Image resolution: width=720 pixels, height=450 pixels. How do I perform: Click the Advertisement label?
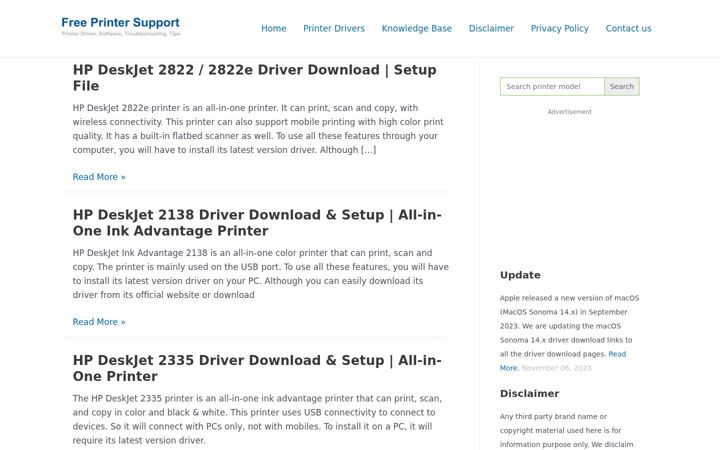pyautogui.click(x=569, y=112)
